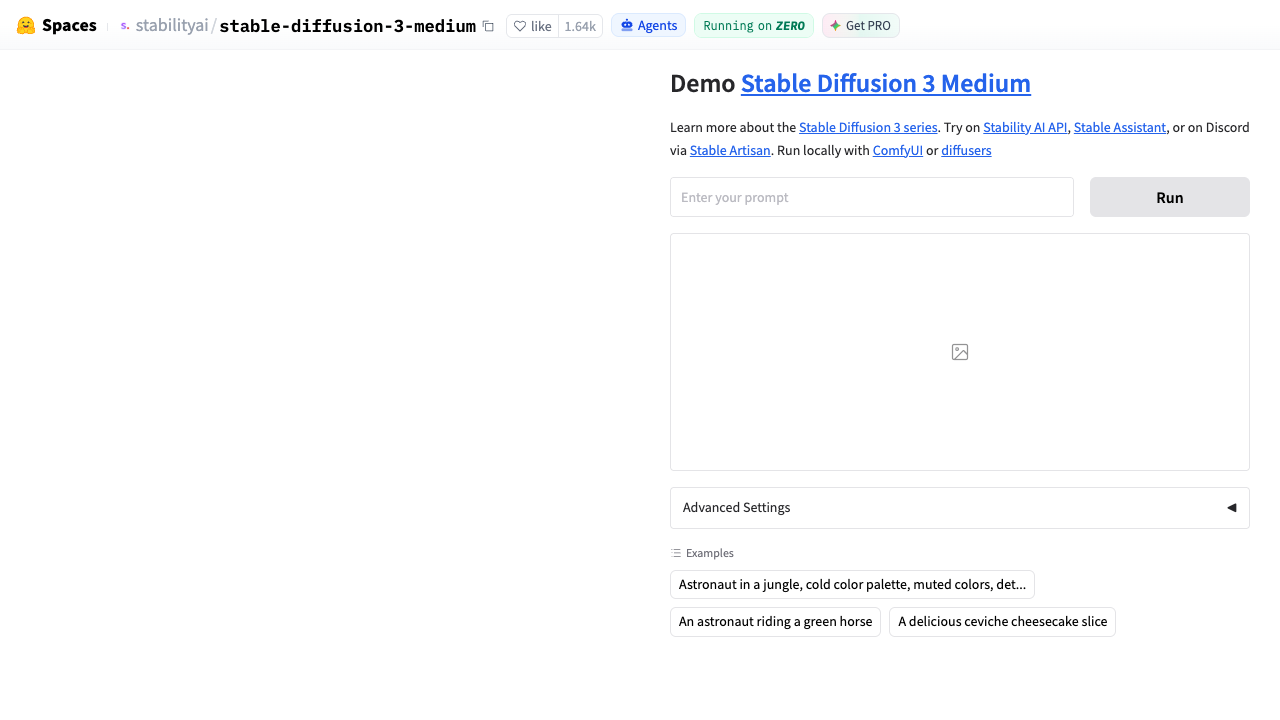
Task: Choose An astronaut riding a green horse example
Action: pos(775,622)
